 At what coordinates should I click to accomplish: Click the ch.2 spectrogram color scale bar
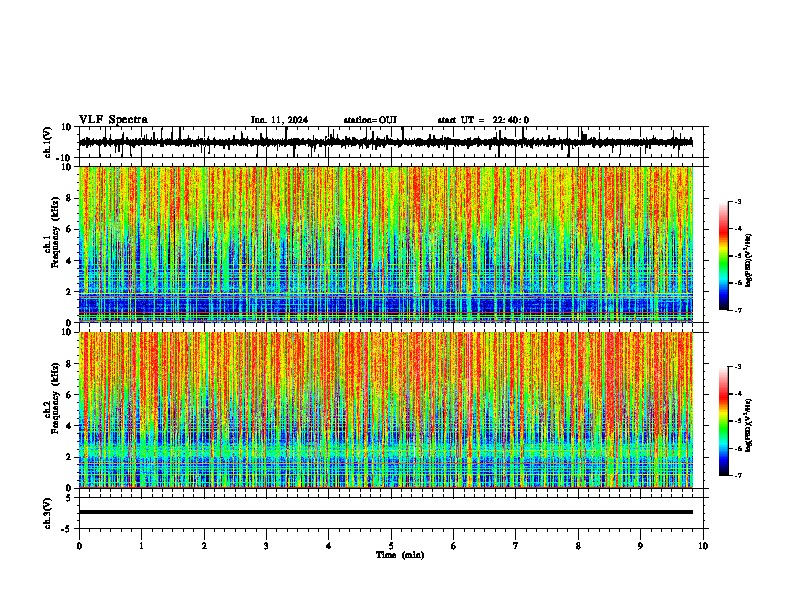(724, 421)
